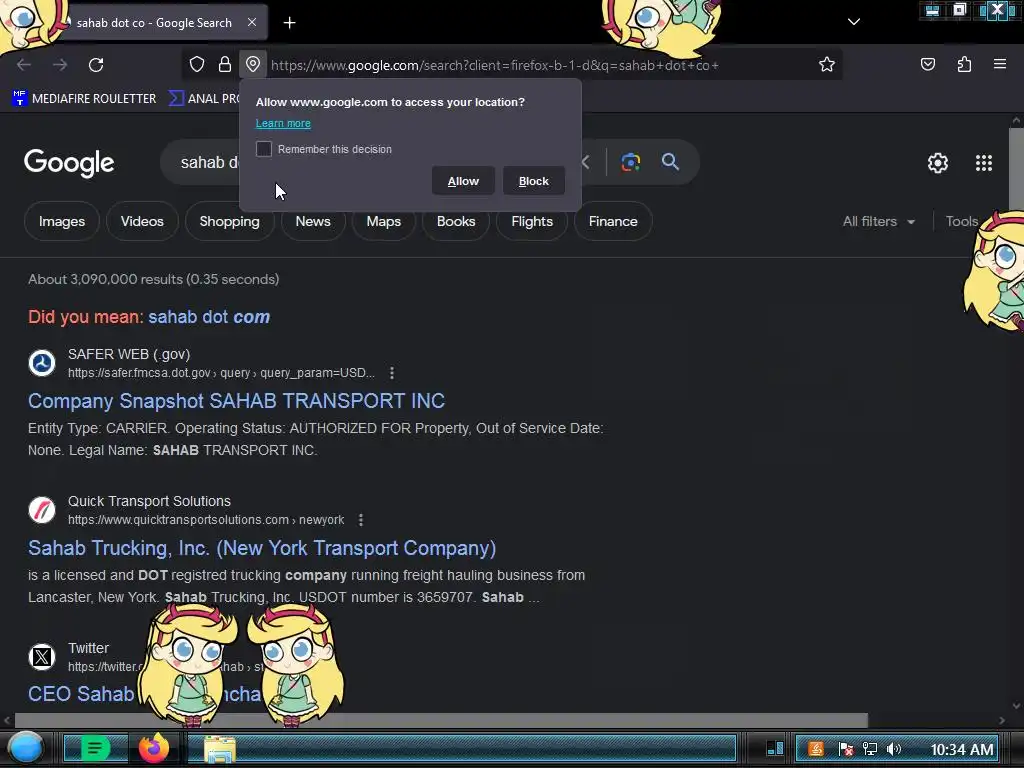The width and height of the screenshot is (1024, 768).
Task: Close the sahab dot co tab
Action: 252,22
